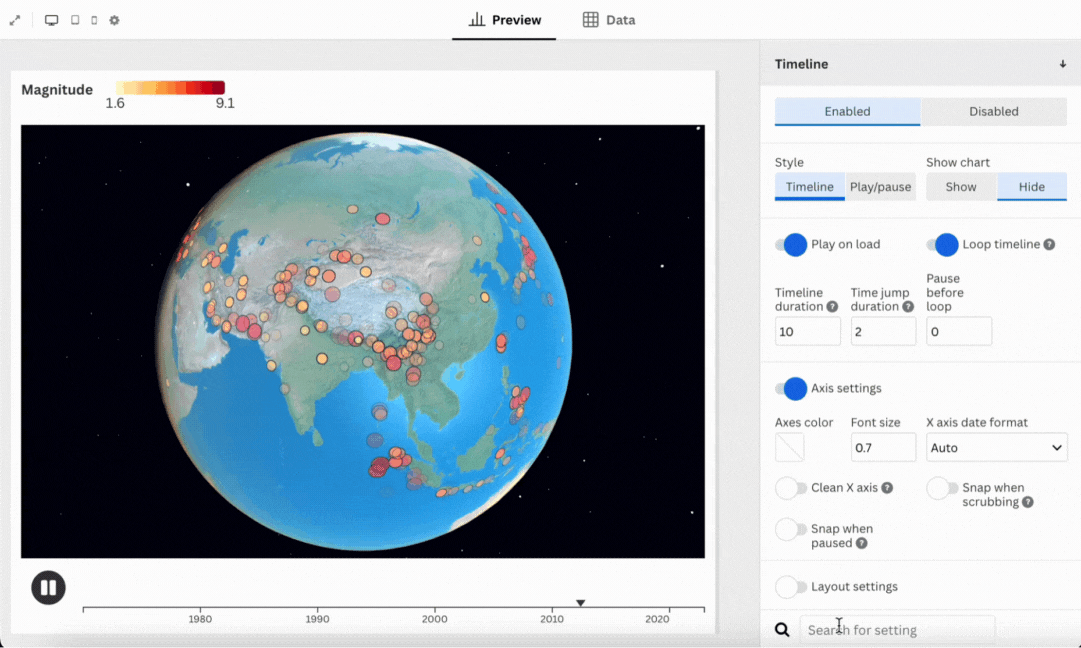Choose the Play/pause style button
Viewport: 1081px width, 648px height.
[x=880, y=187]
